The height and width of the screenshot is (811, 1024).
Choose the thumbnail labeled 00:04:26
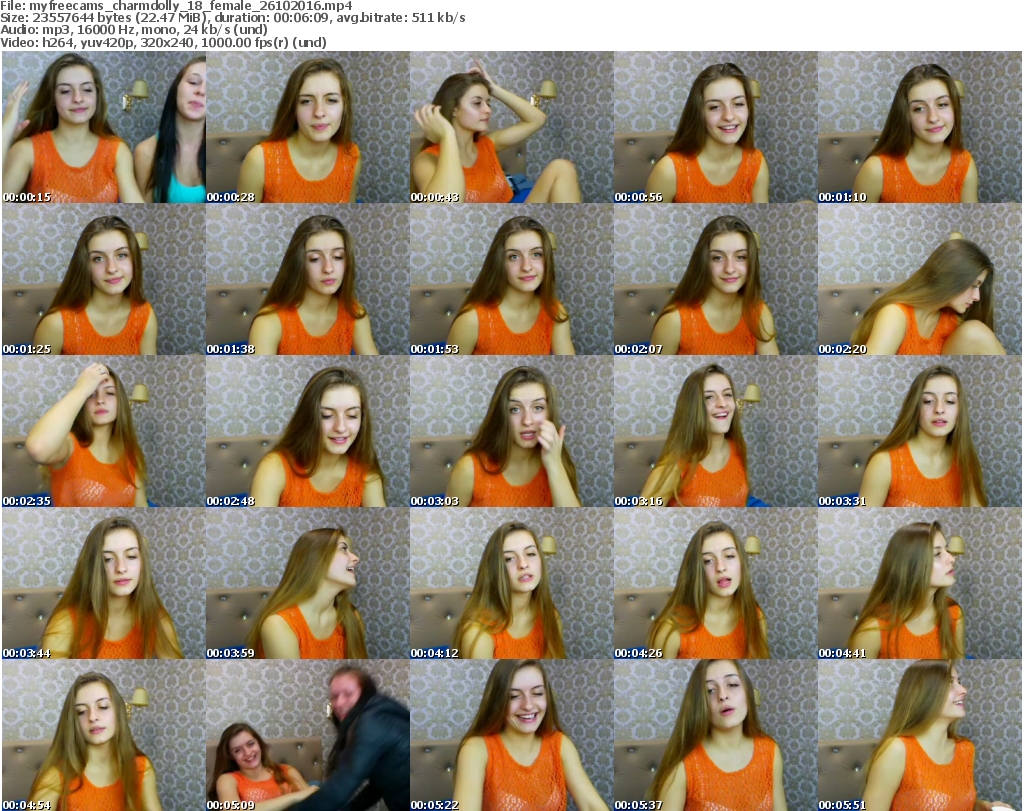[x=715, y=583]
